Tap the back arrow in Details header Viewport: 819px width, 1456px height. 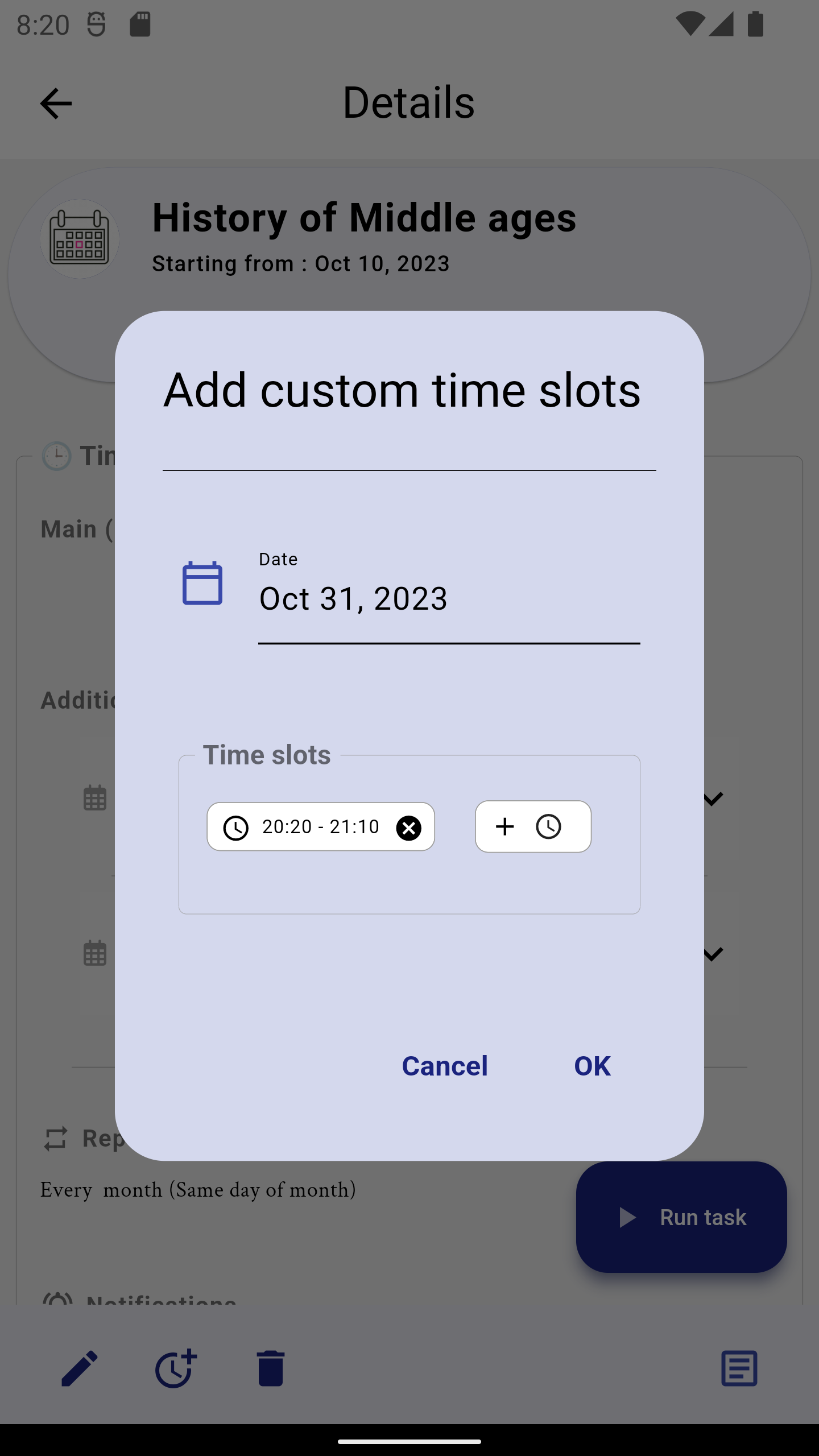(x=56, y=104)
